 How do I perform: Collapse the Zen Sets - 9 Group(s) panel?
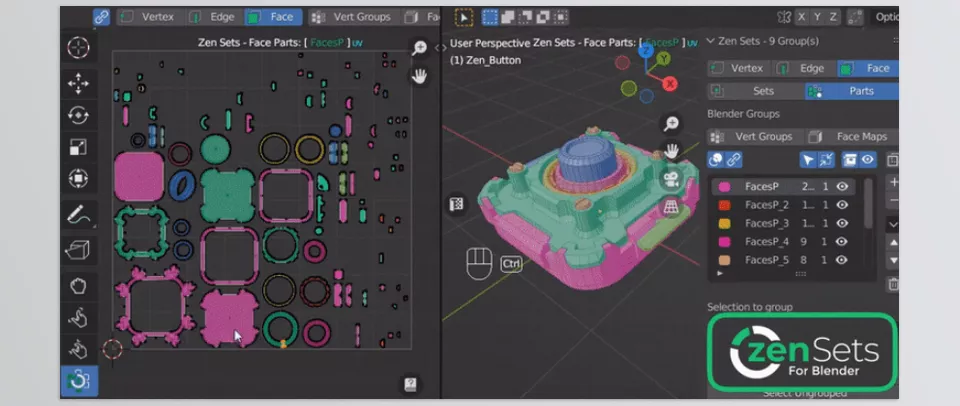pyautogui.click(x=711, y=41)
